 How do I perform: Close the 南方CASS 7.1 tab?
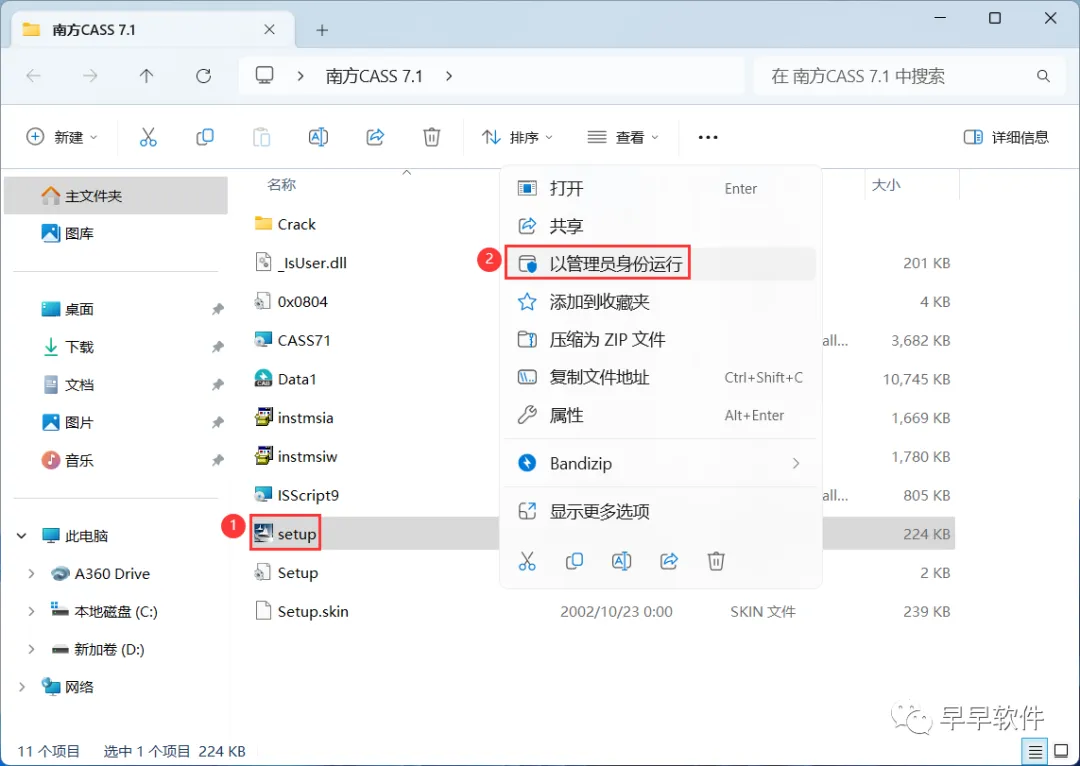point(269,30)
